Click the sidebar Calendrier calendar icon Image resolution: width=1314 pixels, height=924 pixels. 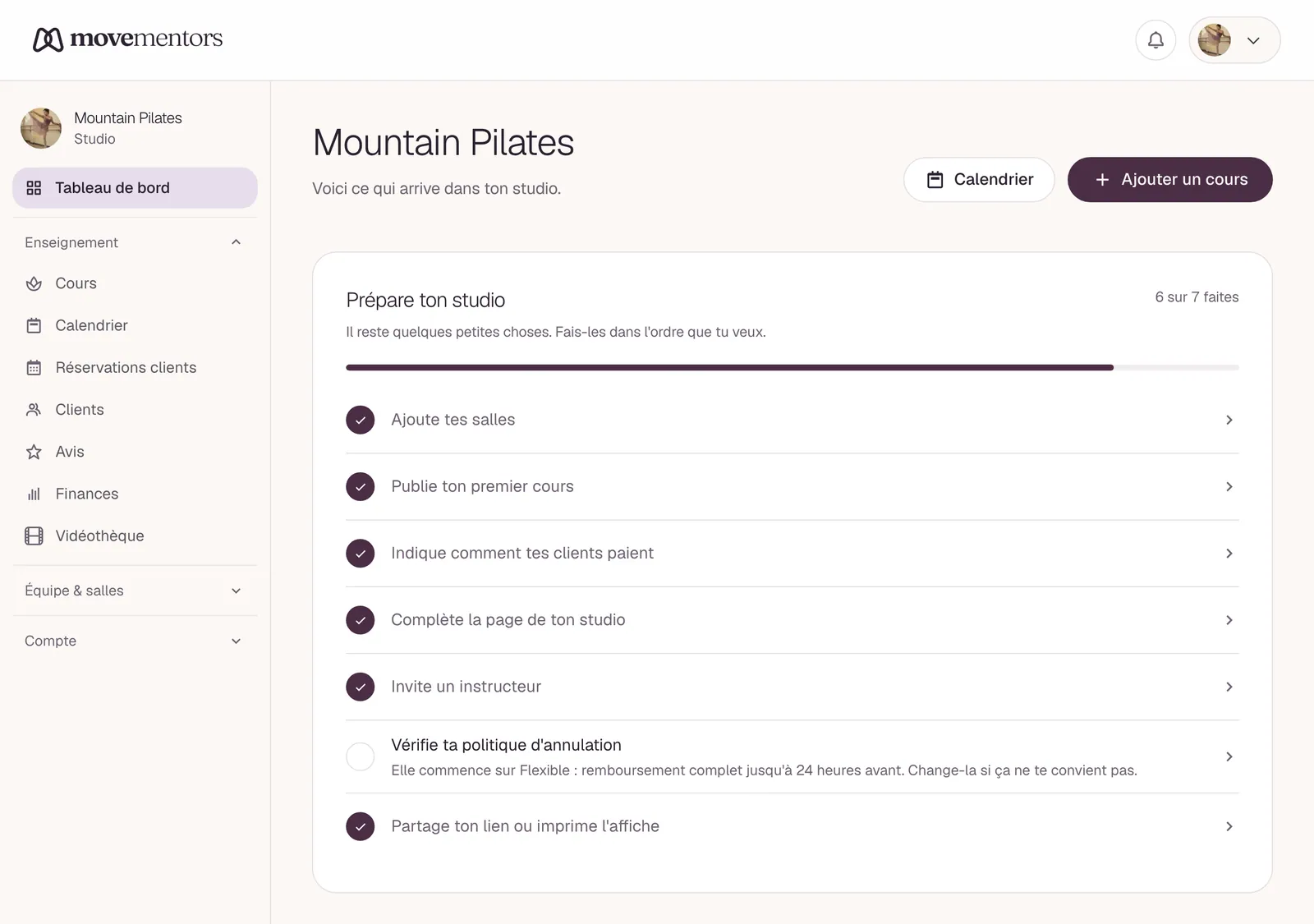(34, 325)
